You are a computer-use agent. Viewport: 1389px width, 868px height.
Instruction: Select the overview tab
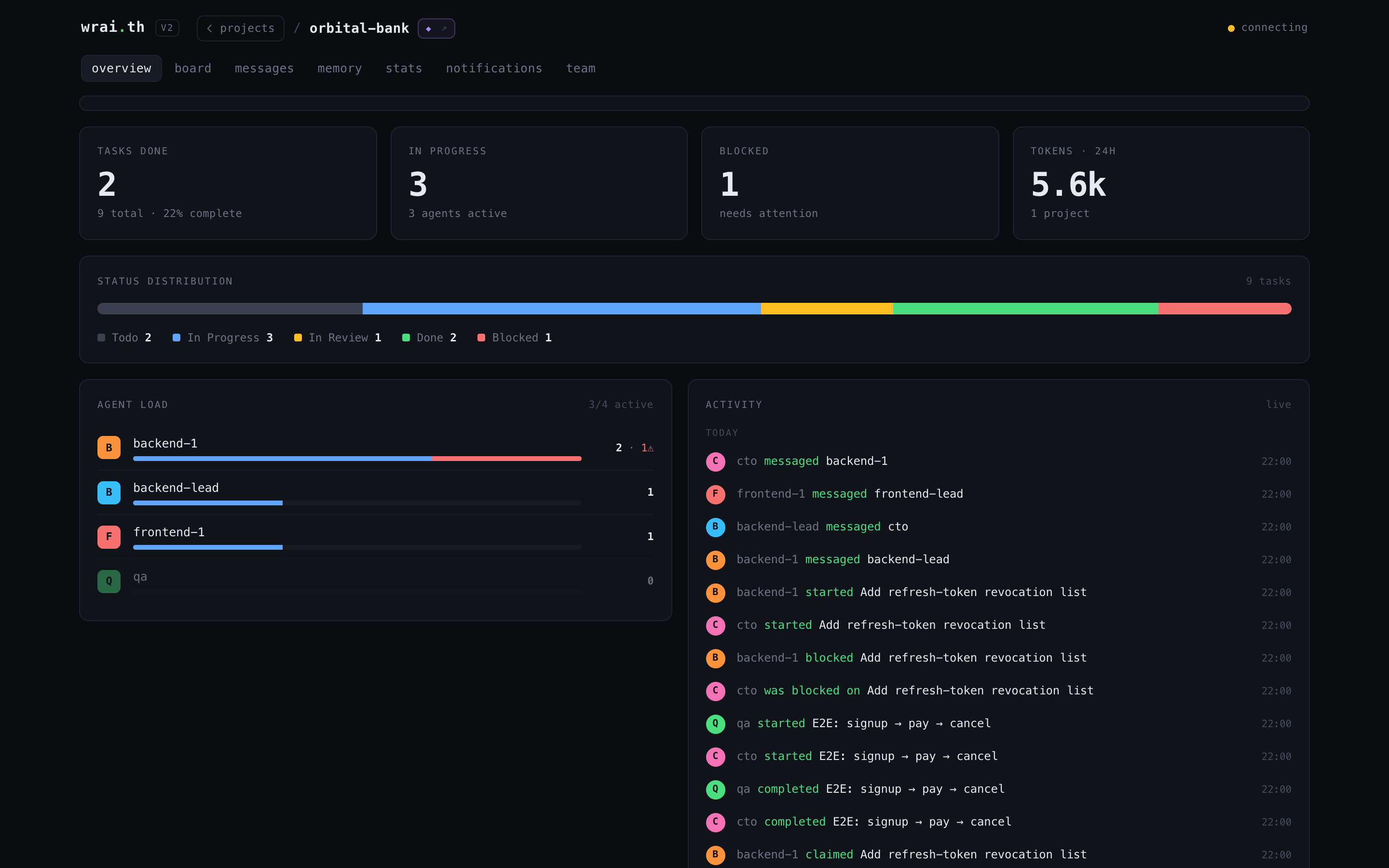(x=121, y=68)
